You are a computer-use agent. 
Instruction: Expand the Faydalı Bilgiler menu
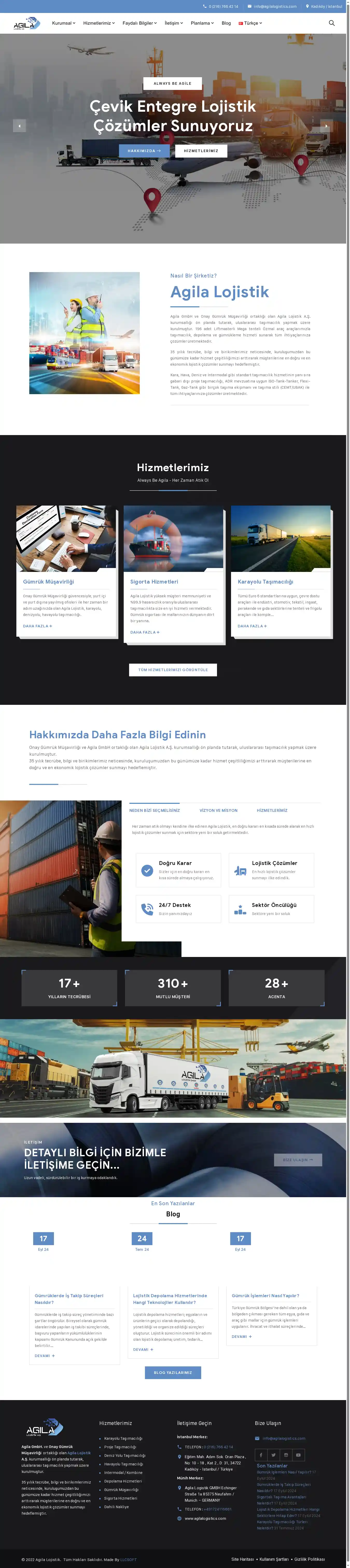[139, 23]
